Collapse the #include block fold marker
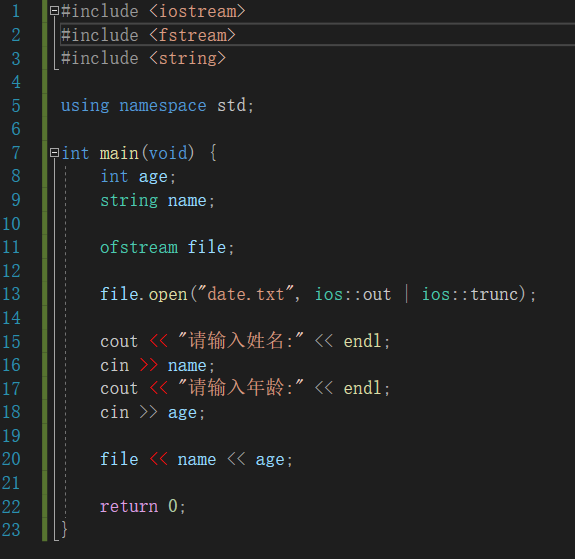The width and height of the screenshot is (575, 559). pyautogui.click(x=54, y=11)
